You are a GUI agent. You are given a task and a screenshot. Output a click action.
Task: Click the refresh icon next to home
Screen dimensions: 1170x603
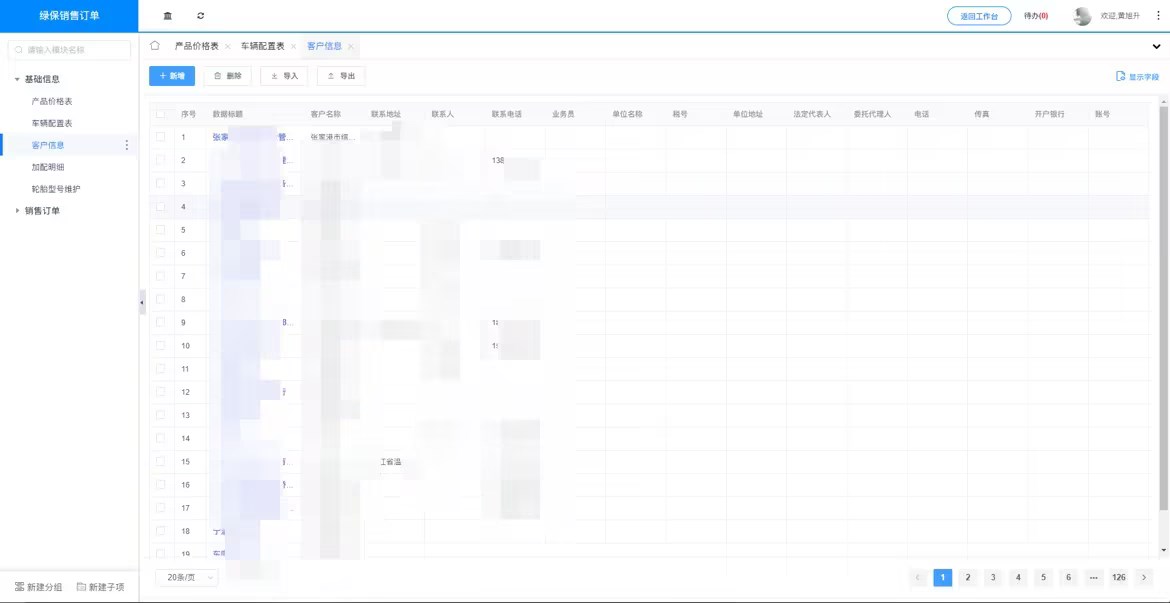point(199,15)
